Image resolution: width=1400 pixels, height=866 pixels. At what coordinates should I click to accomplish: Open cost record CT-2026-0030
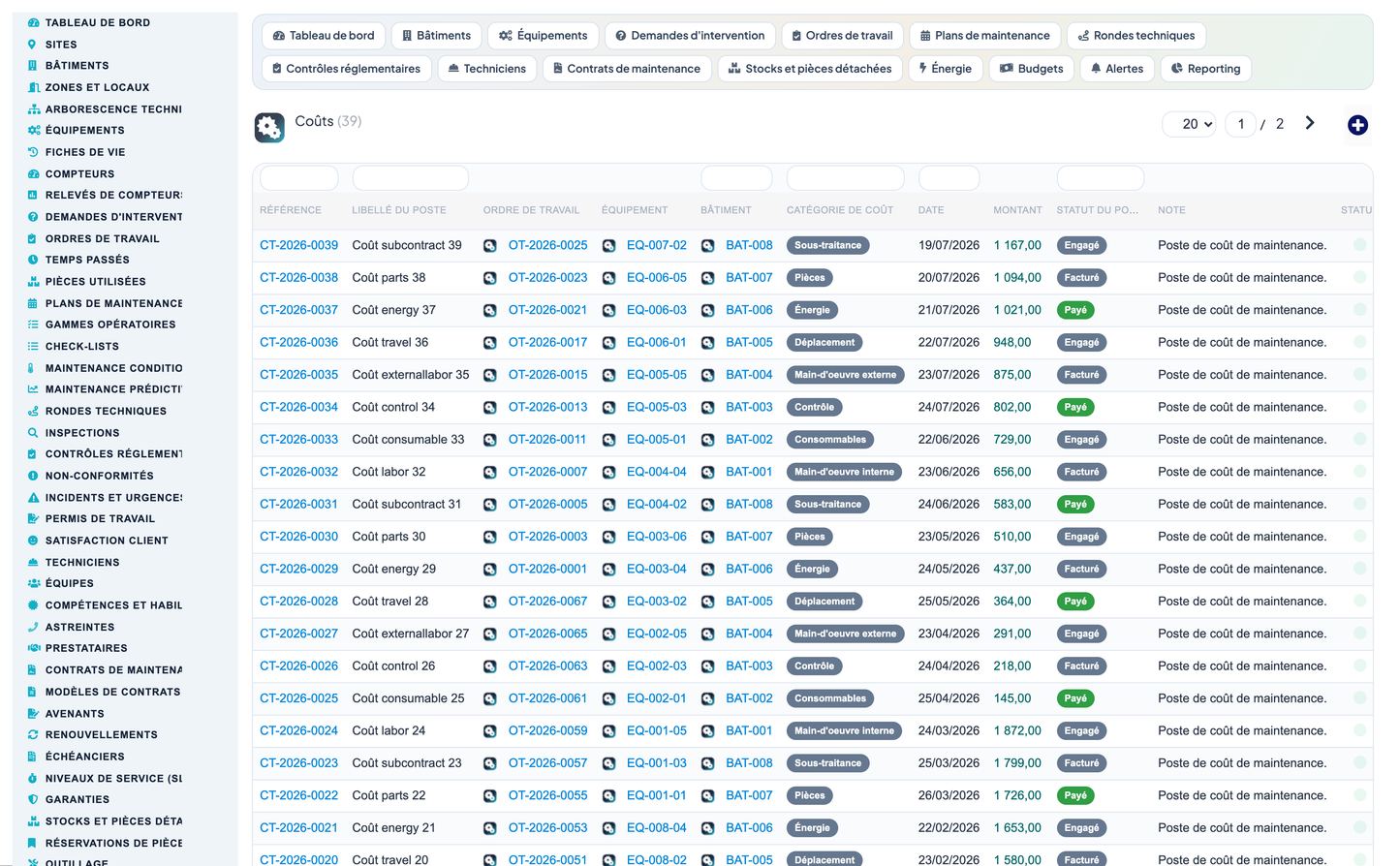click(298, 537)
